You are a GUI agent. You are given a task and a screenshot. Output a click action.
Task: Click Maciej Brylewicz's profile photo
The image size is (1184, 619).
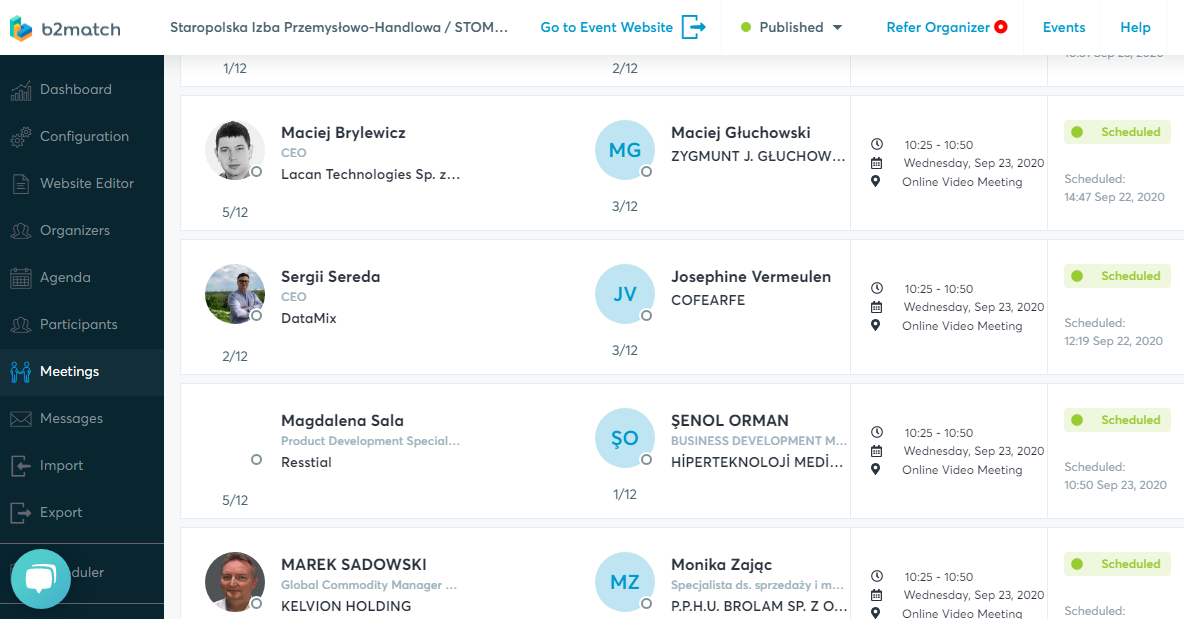235,150
